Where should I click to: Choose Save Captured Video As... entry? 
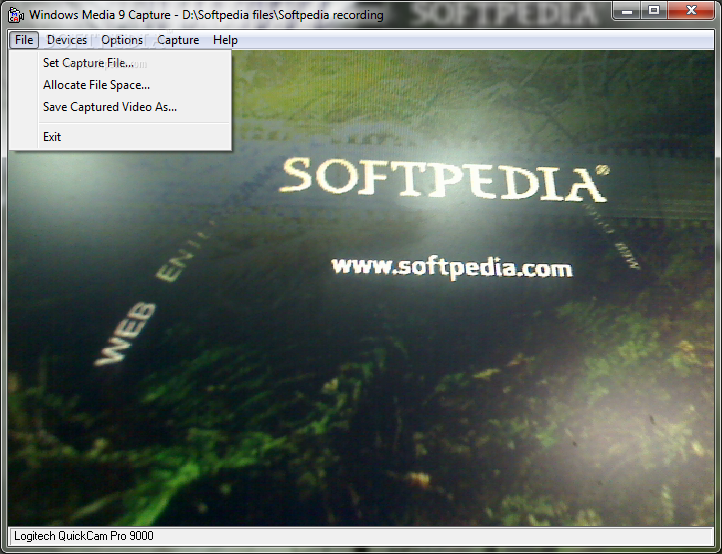pos(120,107)
